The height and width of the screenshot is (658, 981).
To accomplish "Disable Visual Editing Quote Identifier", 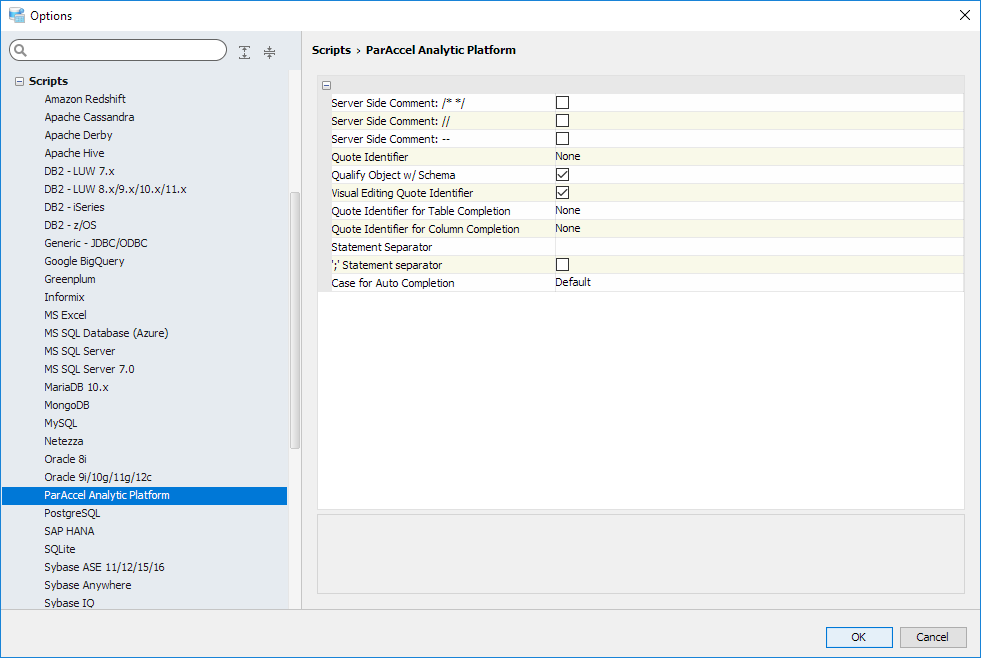I will coord(562,192).
